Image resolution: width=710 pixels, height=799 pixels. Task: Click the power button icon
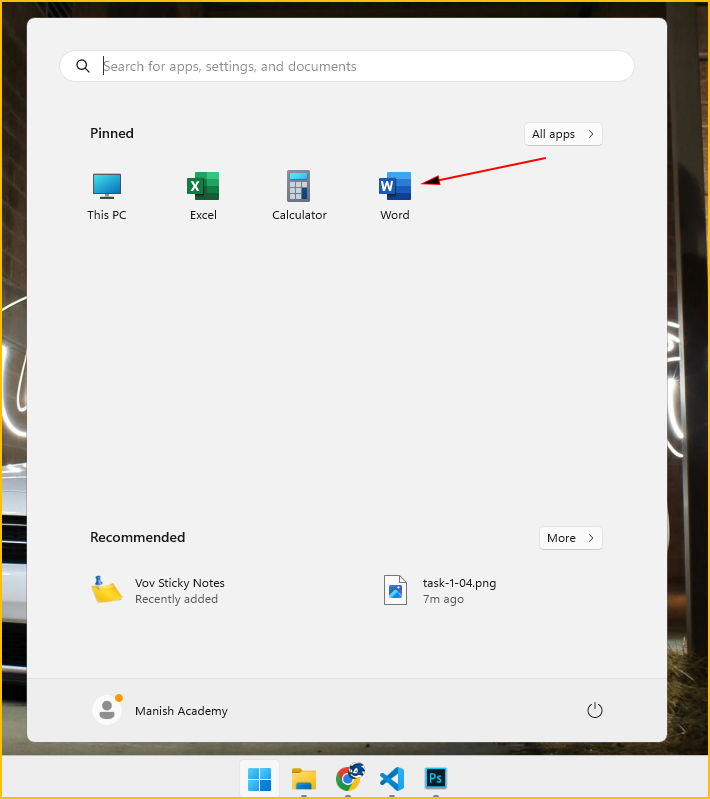(594, 710)
